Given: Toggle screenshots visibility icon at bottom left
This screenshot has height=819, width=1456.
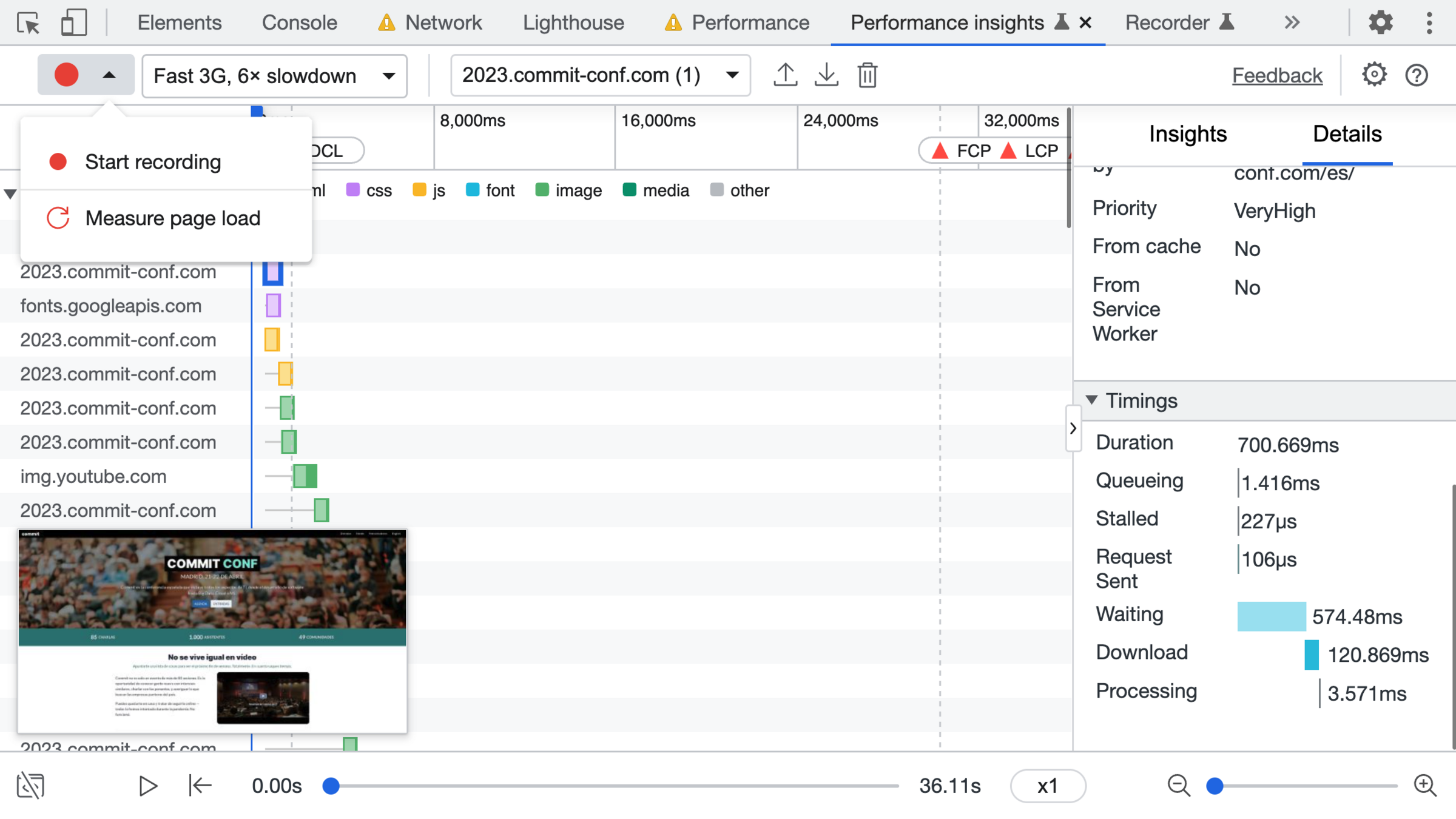Looking at the screenshot, I should pyautogui.click(x=30, y=786).
